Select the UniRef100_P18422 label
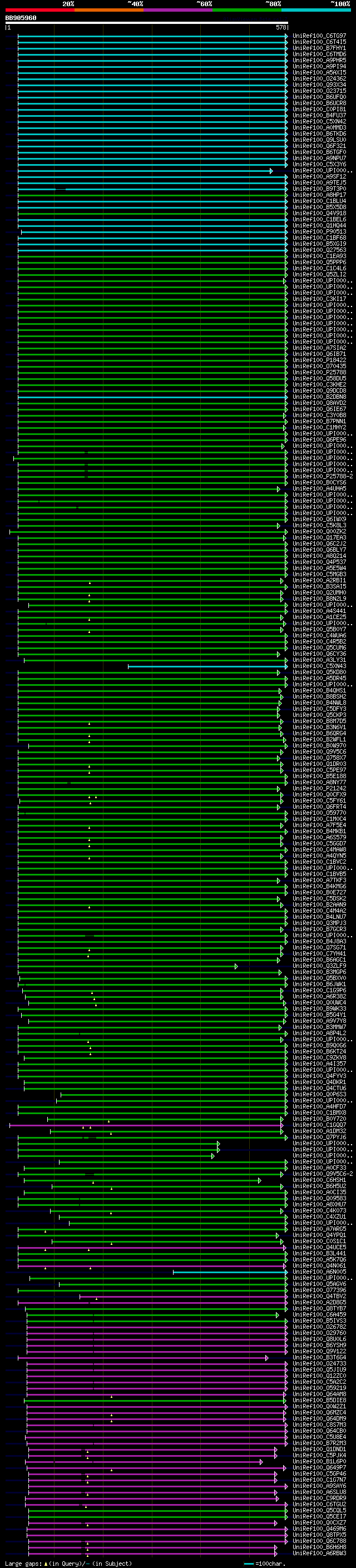Screen dimensions: 356x1568 pyautogui.click(x=319, y=360)
